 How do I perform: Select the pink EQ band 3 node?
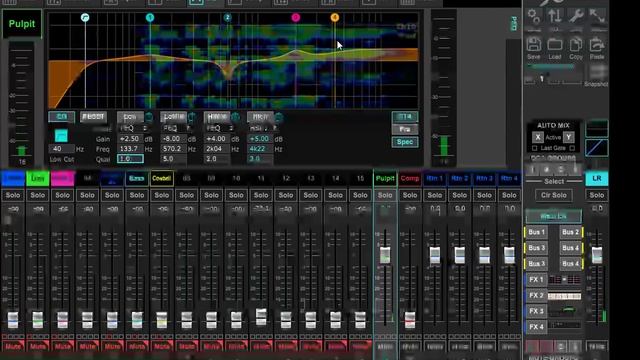296,18
